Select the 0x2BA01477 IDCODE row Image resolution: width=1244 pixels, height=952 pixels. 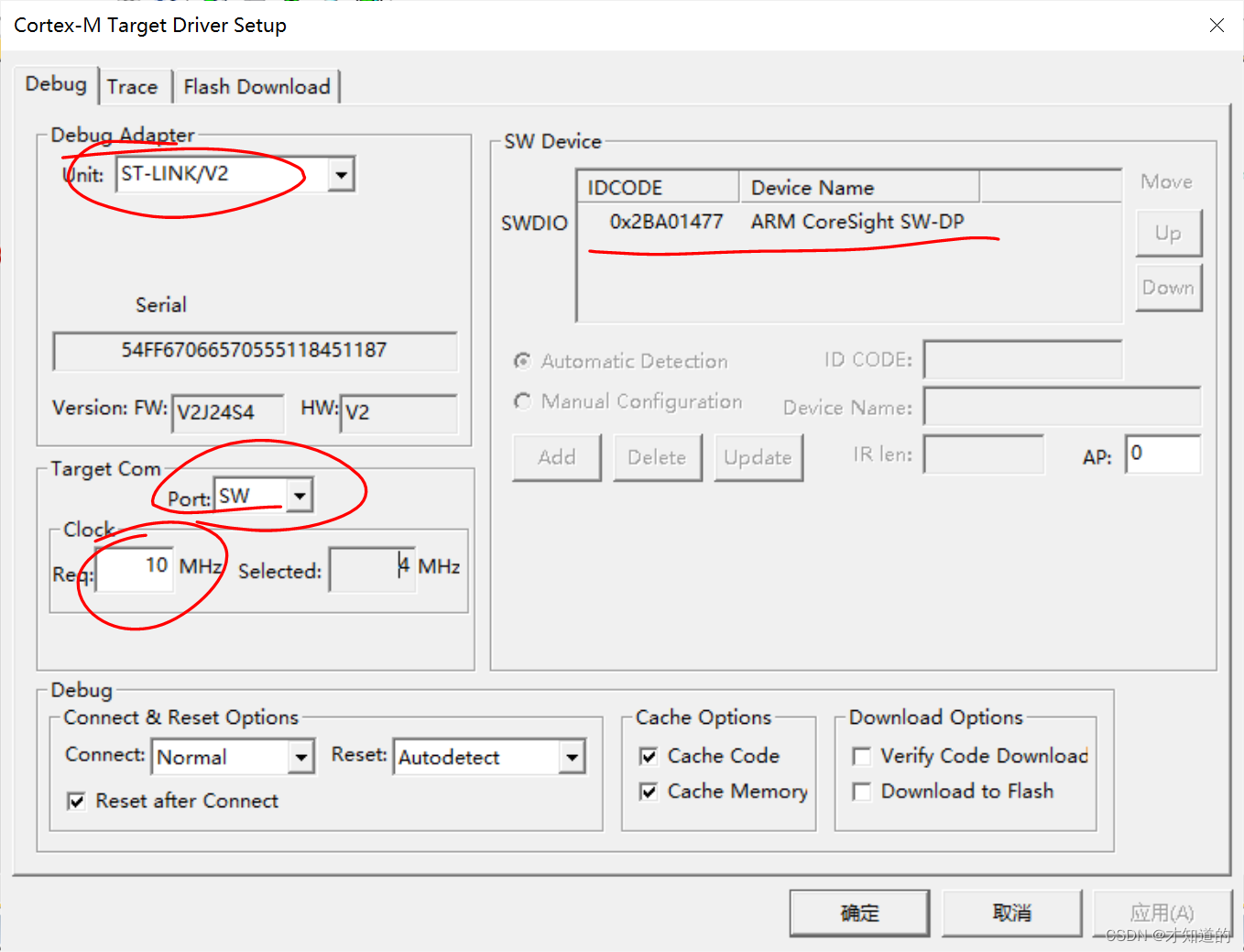666,222
